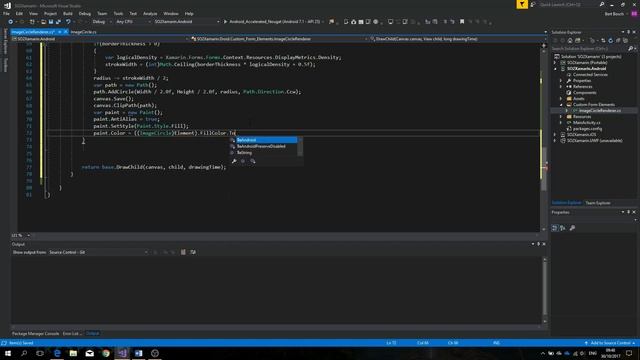Expand the SO2Xamarin (Portable) project
This screenshot has height=360, width=640.
pos(555,63)
